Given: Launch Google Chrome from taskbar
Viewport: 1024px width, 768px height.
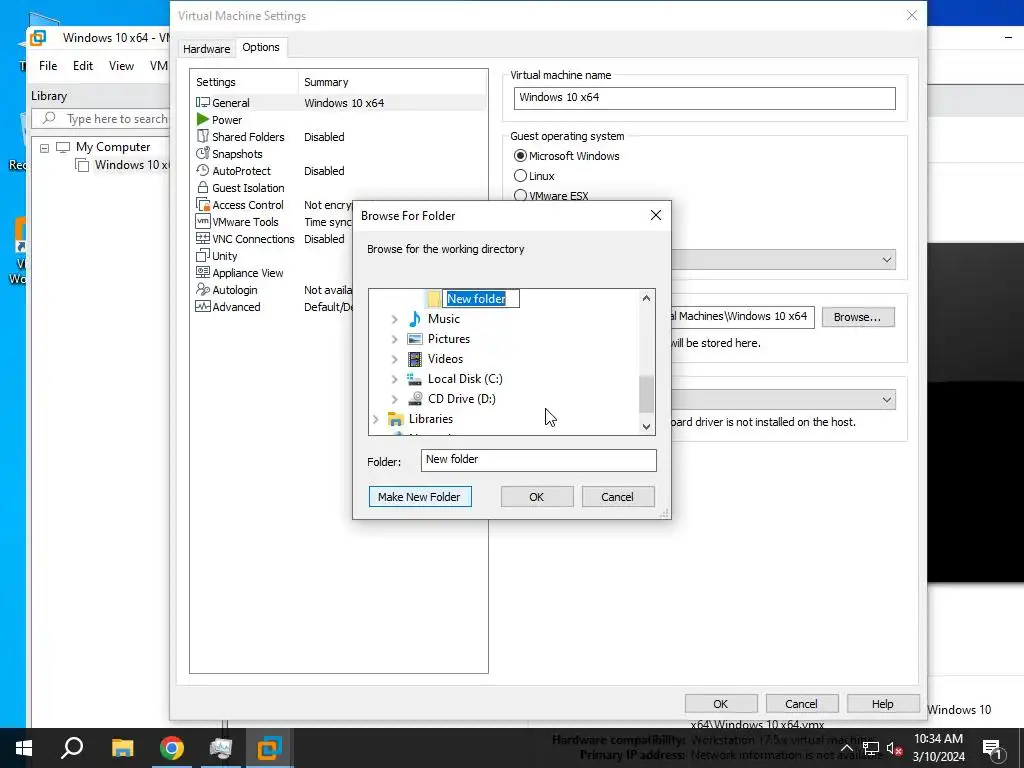Looking at the screenshot, I should point(171,748).
